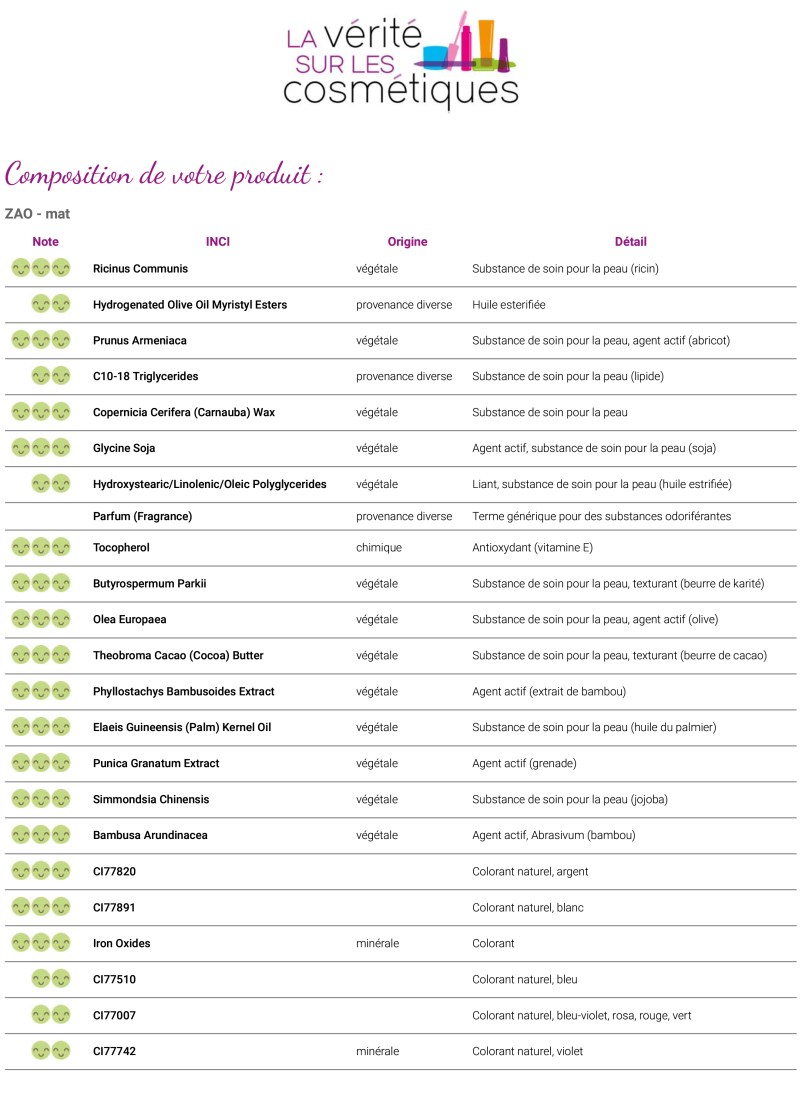This screenshot has width=809, height=1096.
Task: Click the rating icons for Bambusa Arundinacea
Action: tap(41, 834)
